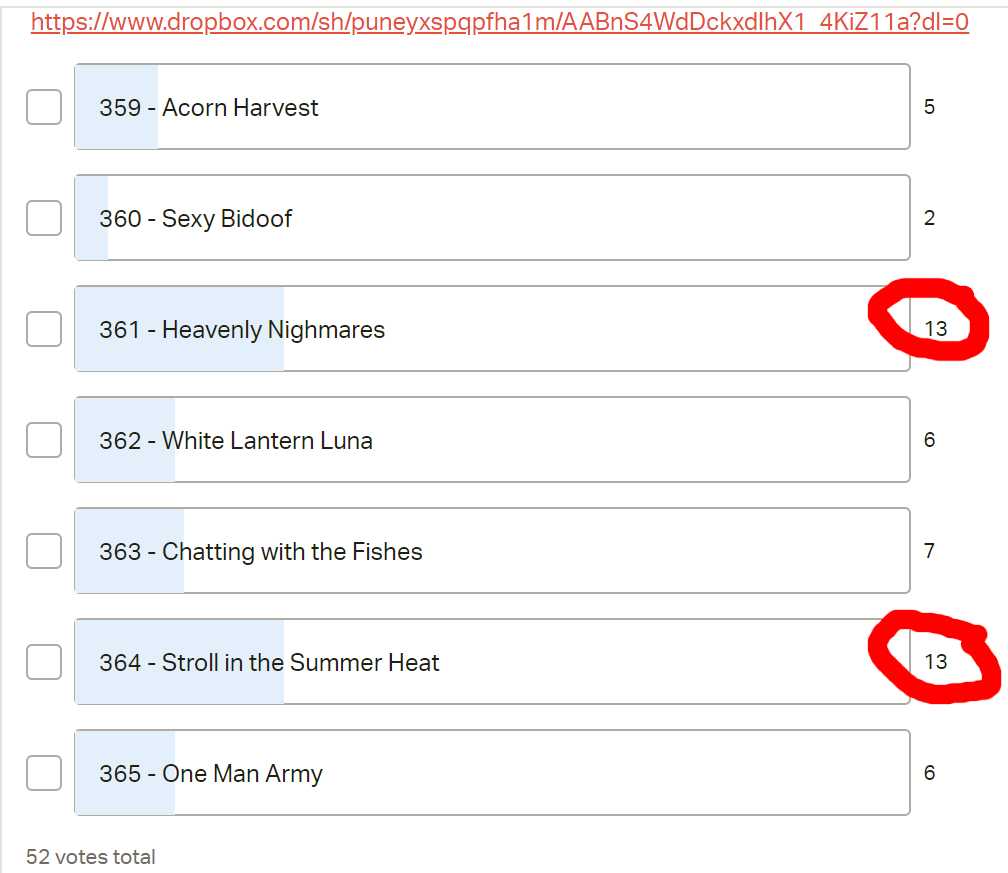Select the checkbox for 361 - Heavenly Nightmares

44,329
